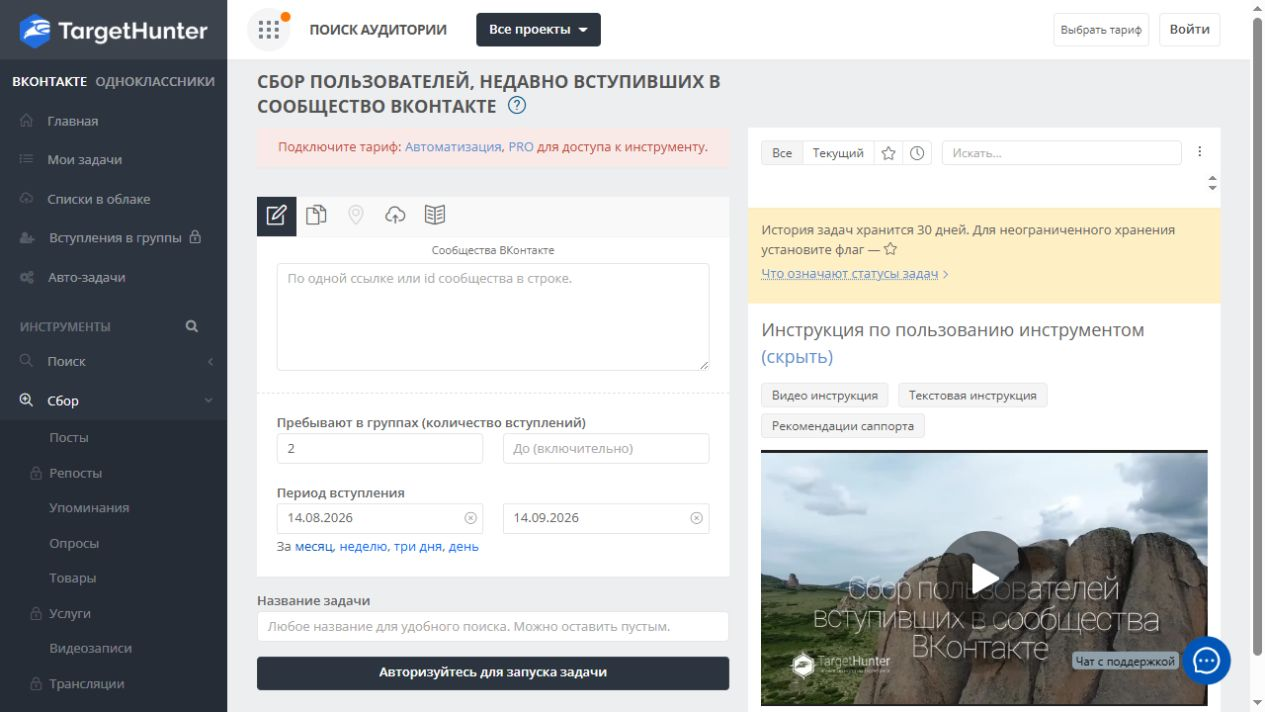Click the star favorites filter icon

[x=888, y=153]
